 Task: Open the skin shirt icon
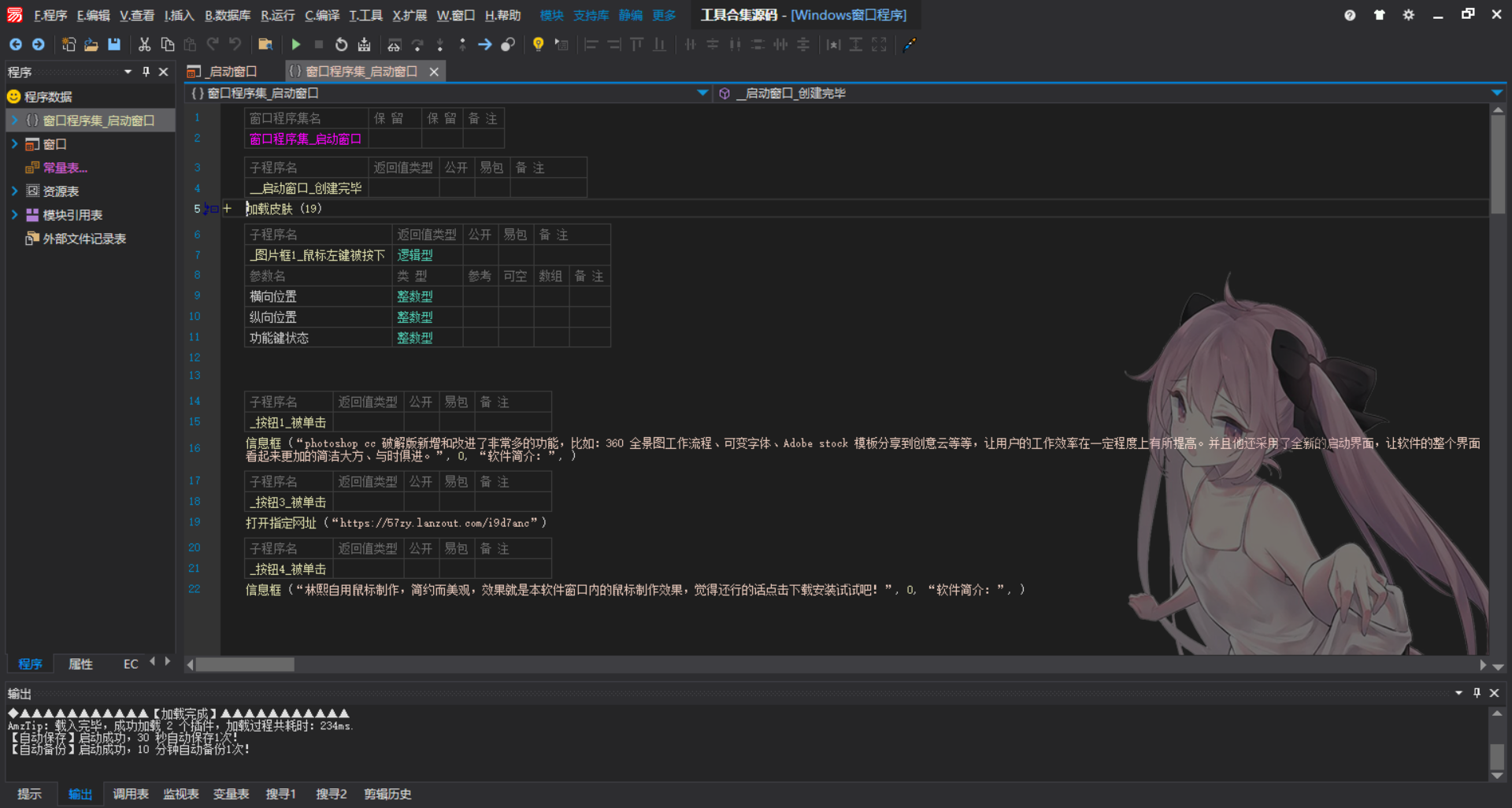1379,15
